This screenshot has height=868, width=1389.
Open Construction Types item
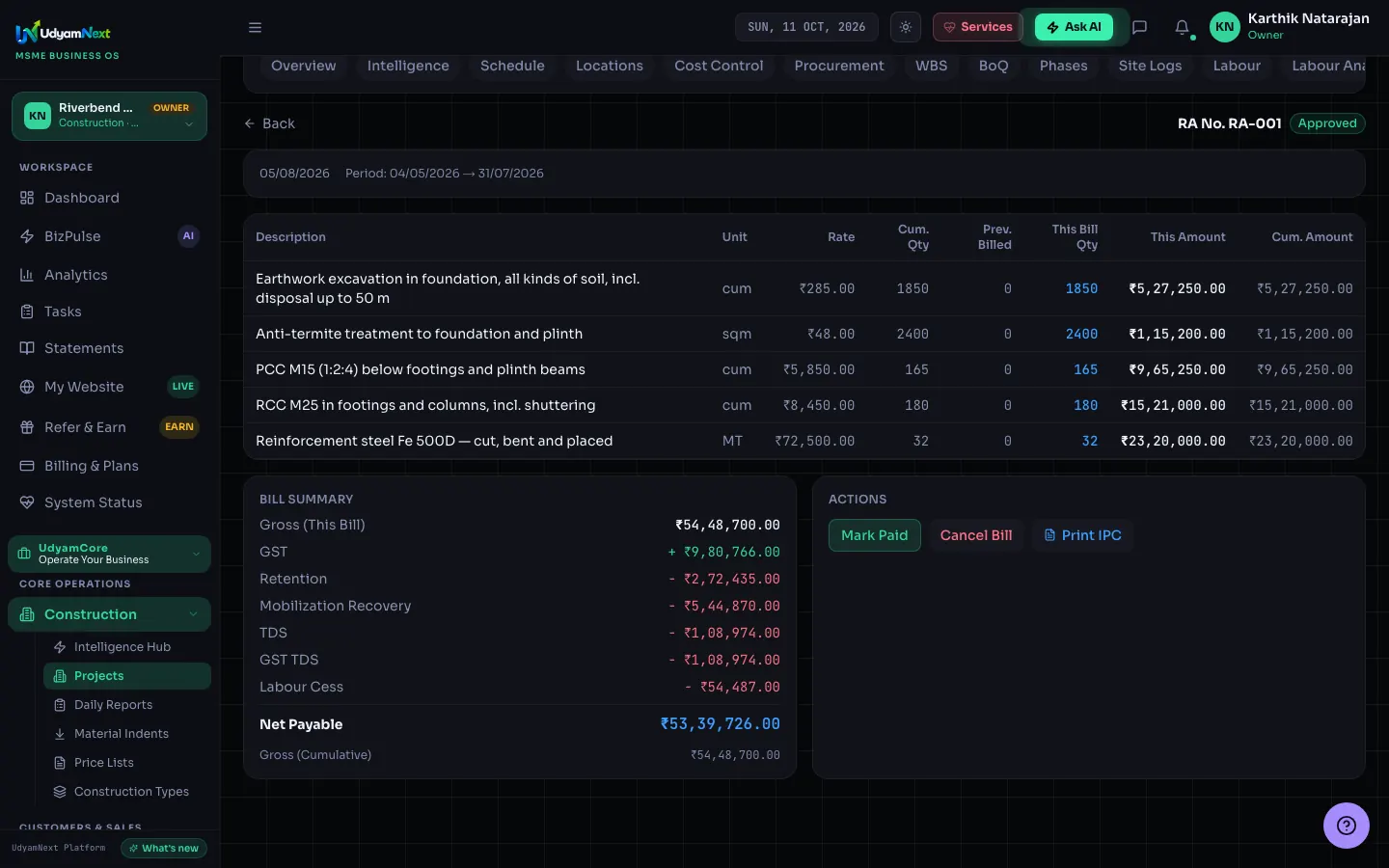pos(126,792)
